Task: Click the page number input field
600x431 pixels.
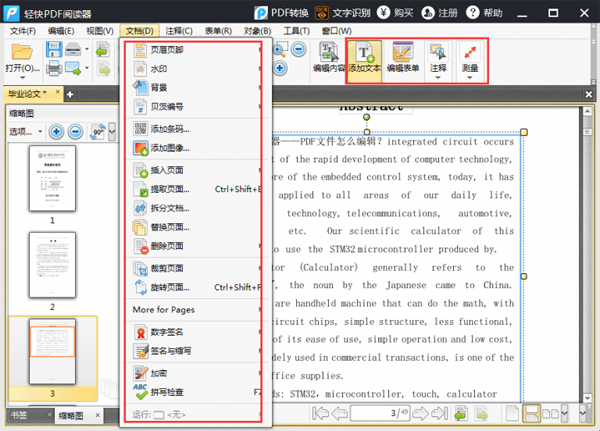Action: pos(375,413)
